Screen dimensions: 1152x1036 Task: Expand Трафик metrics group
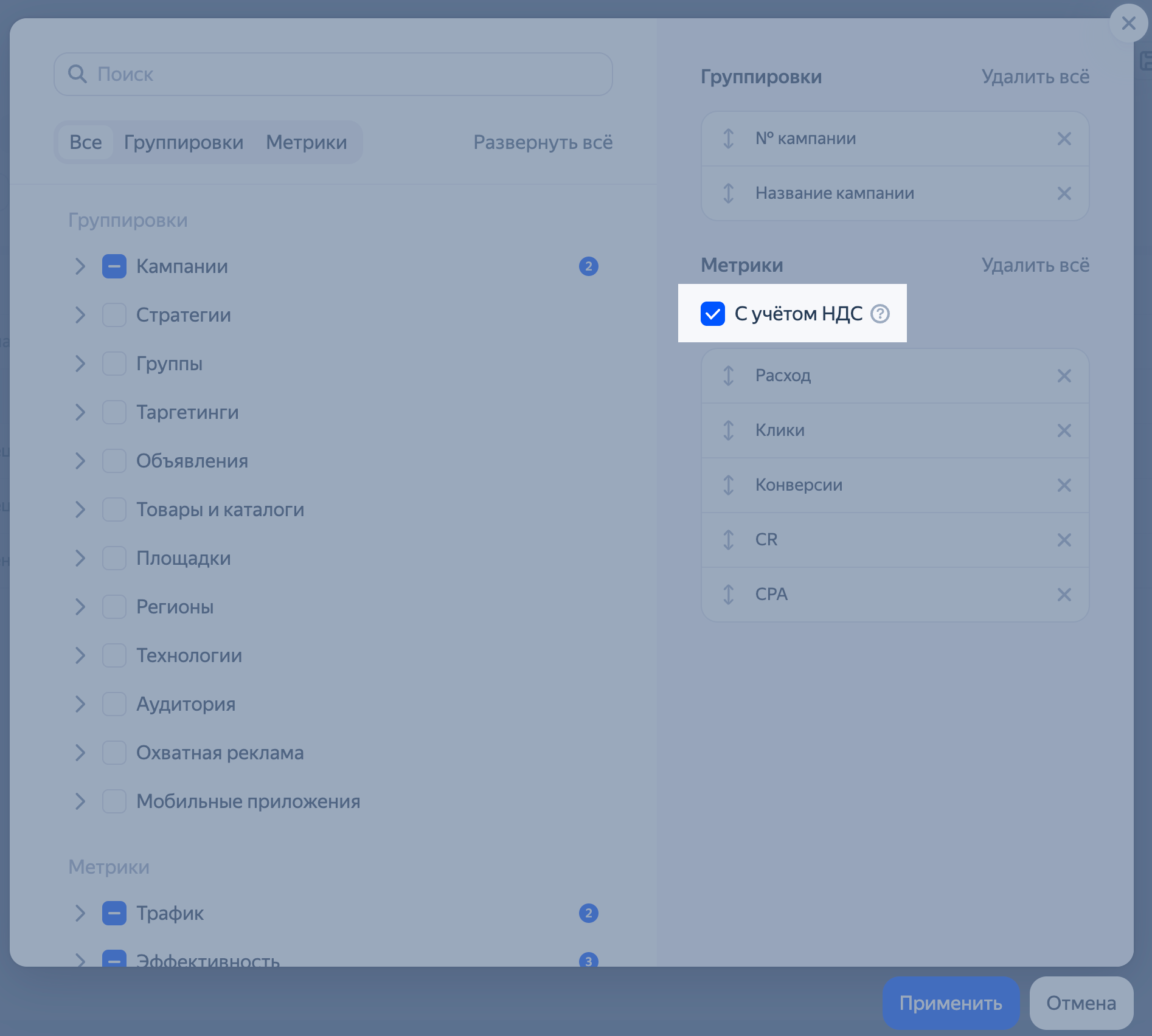(80, 913)
